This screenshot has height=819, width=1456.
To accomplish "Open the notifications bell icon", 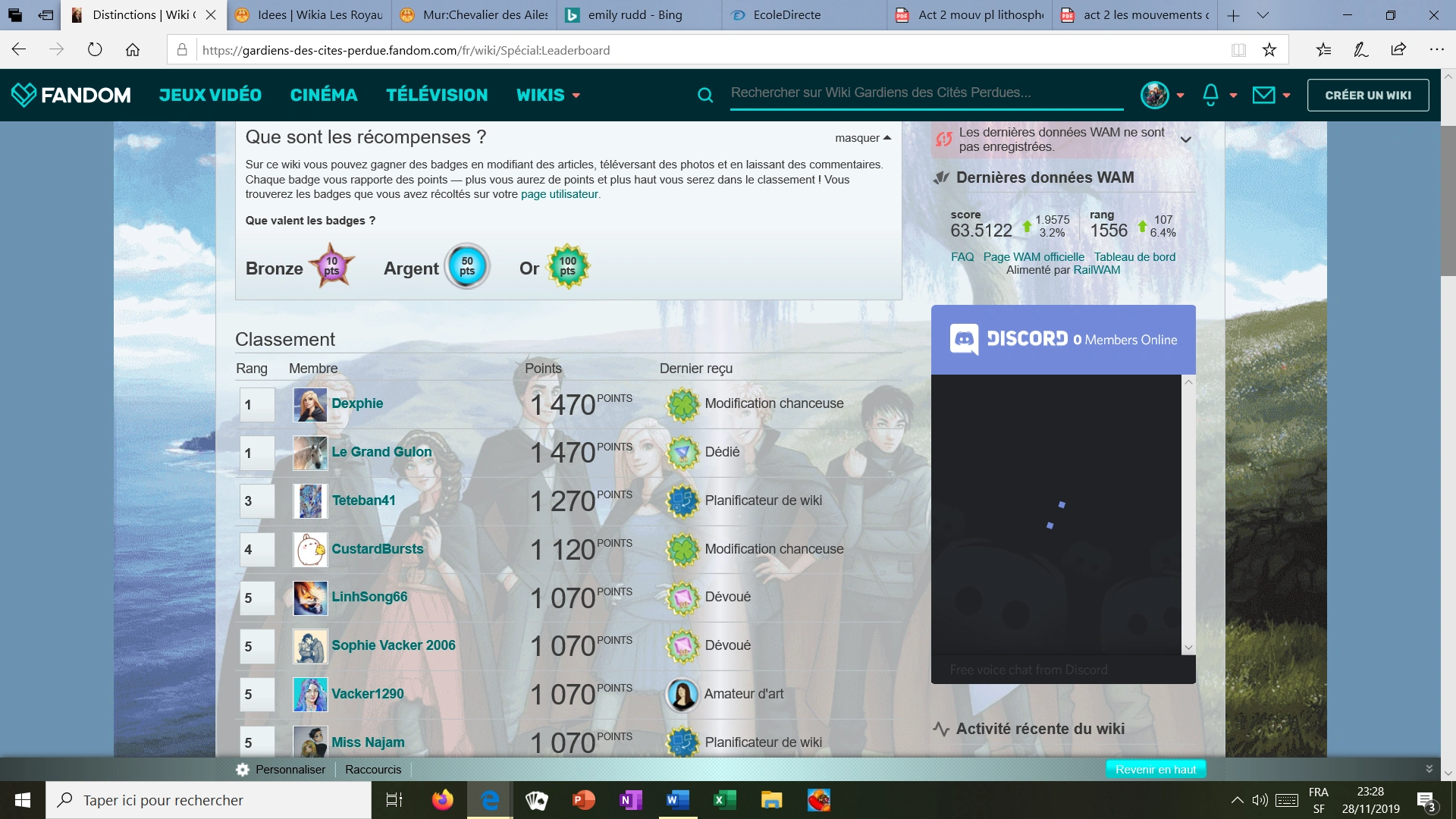I will tap(1210, 95).
